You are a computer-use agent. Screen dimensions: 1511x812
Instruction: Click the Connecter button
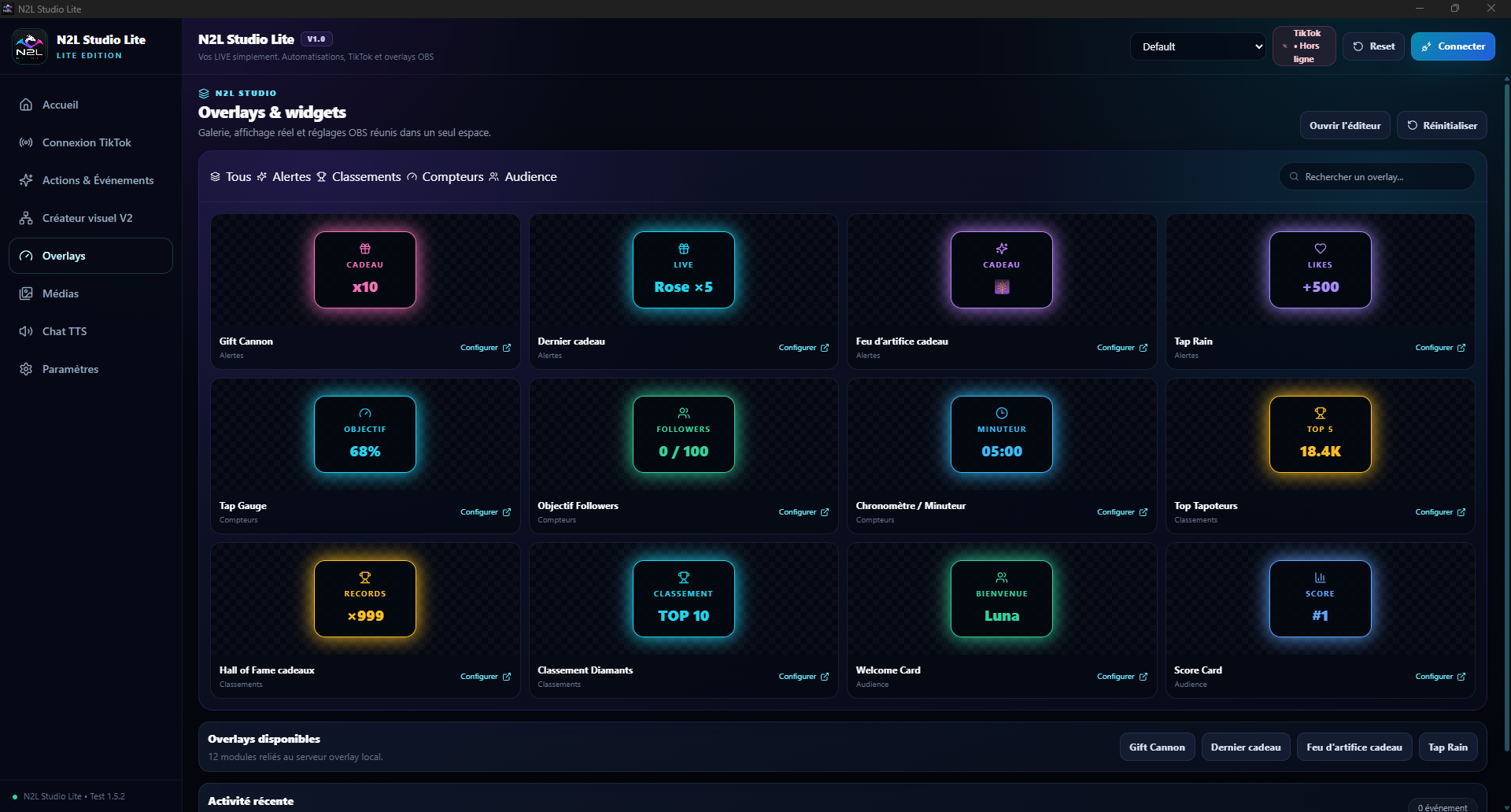[x=1453, y=46]
